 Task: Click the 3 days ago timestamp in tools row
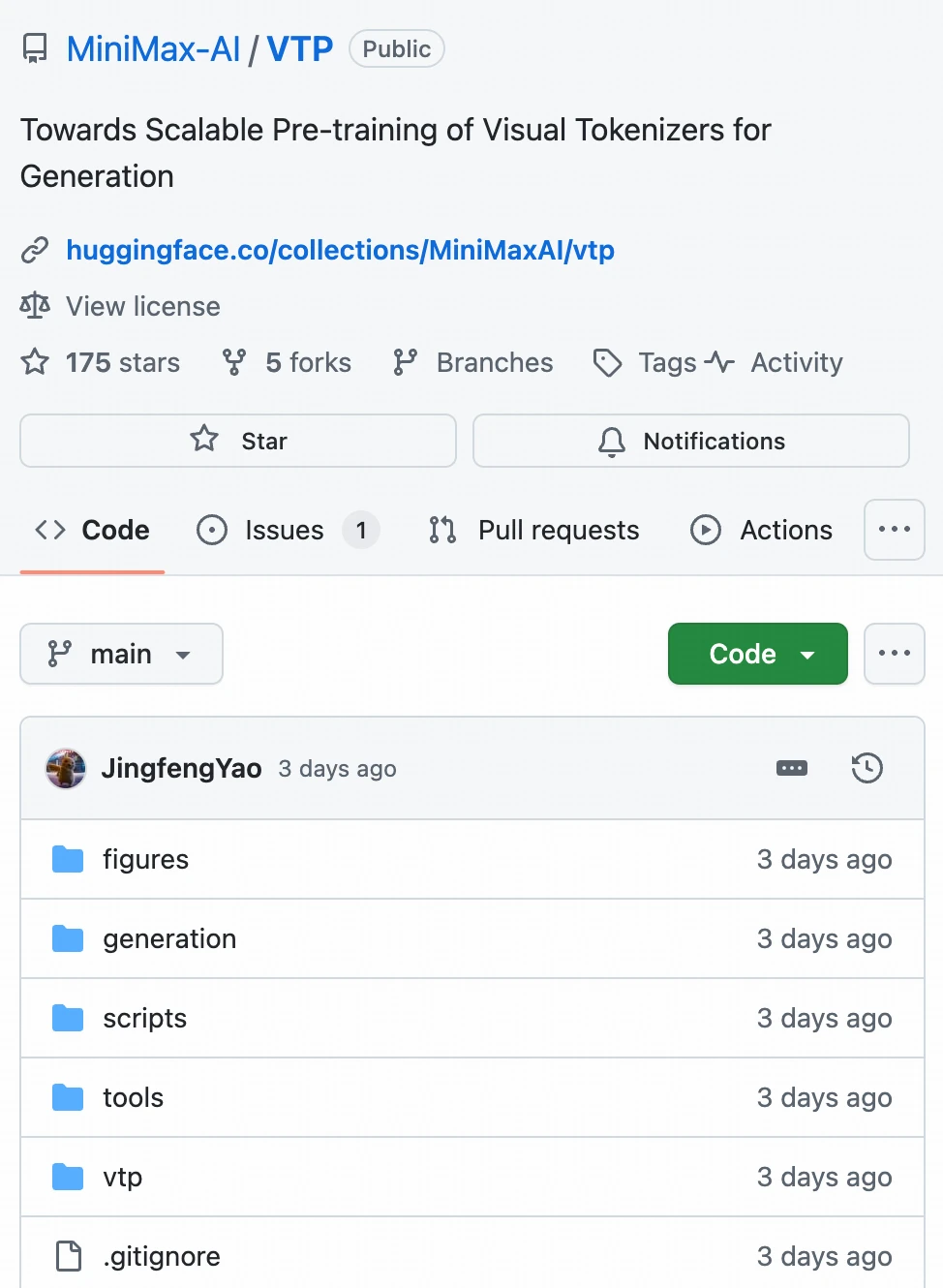click(x=825, y=1098)
